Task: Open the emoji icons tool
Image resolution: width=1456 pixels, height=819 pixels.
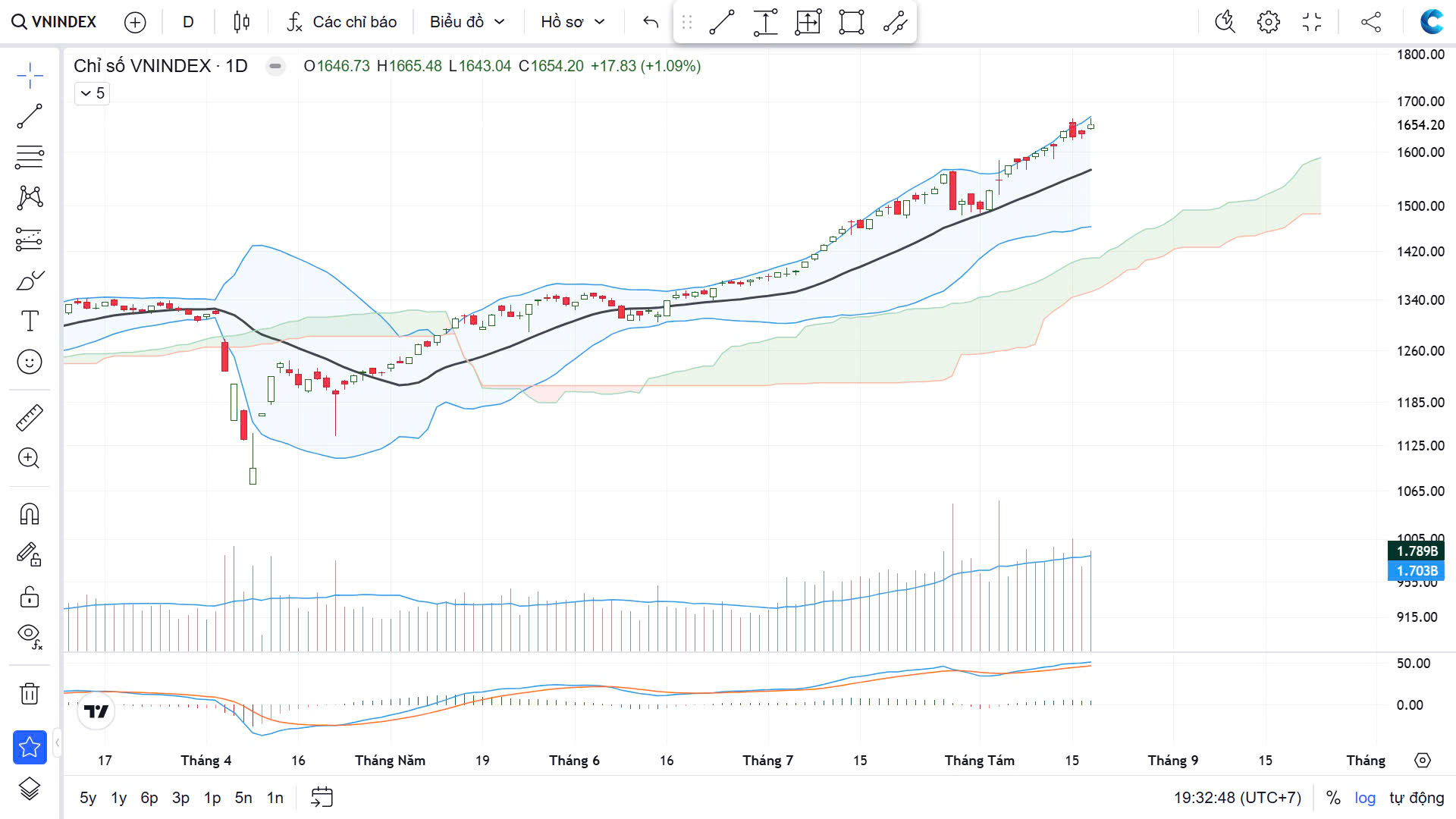Action: click(30, 362)
